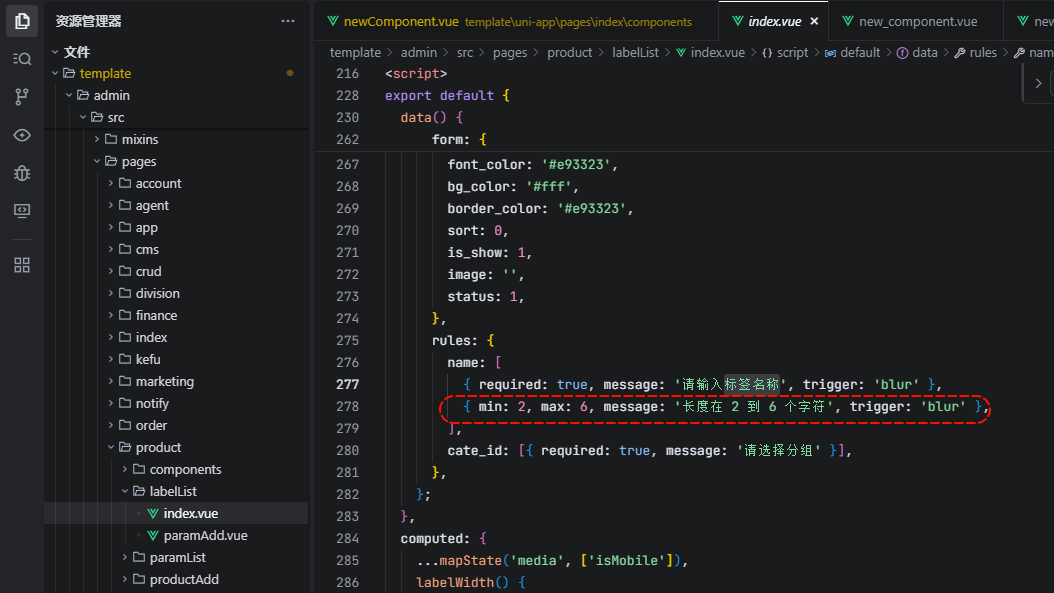Click the Vue icon on newComponent.vue tab

tap(333, 22)
